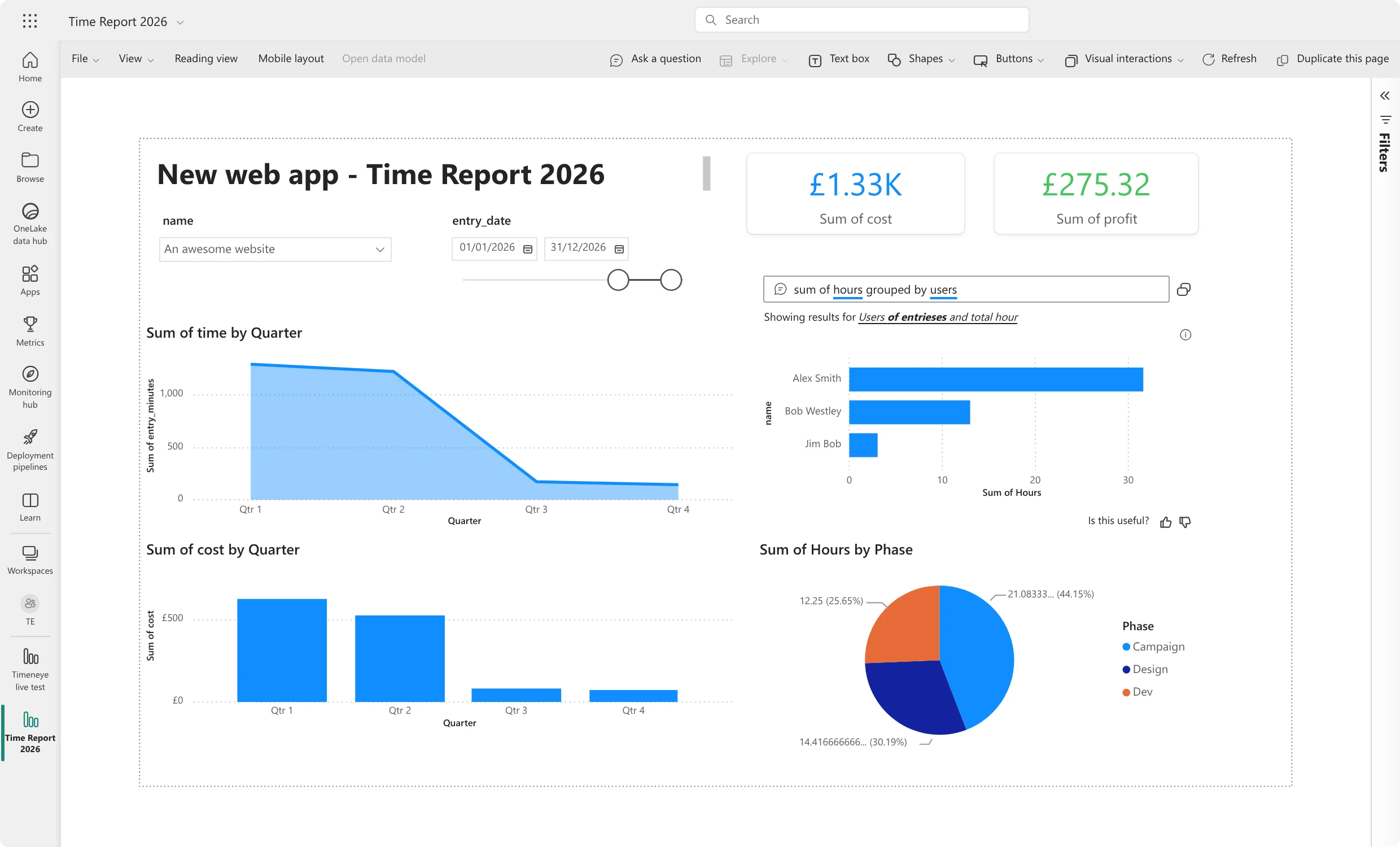Image resolution: width=1400 pixels, height=847 pixels.
Task: Open the File menu
Action: pyautogui.click(x=85, y=59)
